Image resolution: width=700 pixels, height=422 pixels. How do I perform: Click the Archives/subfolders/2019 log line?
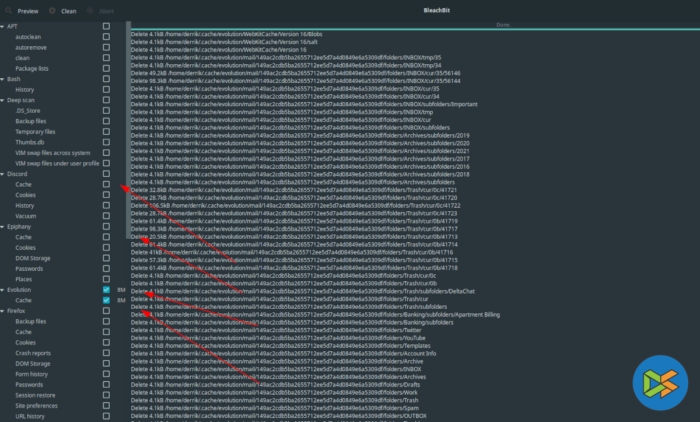tap(300, 135)
